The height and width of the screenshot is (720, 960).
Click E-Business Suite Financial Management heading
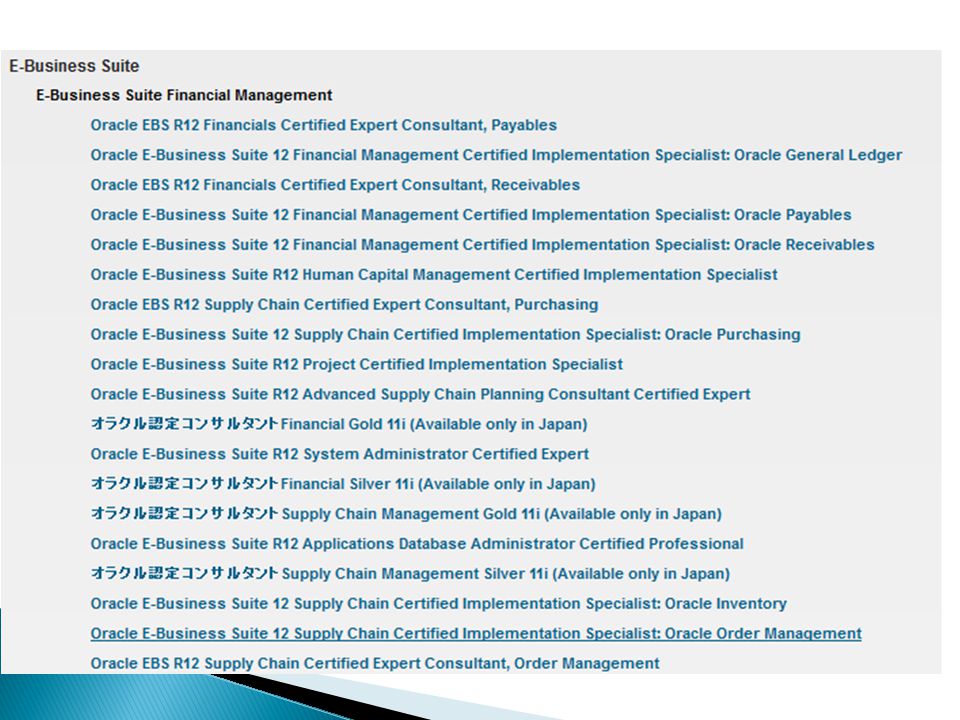tap(184, 96)
